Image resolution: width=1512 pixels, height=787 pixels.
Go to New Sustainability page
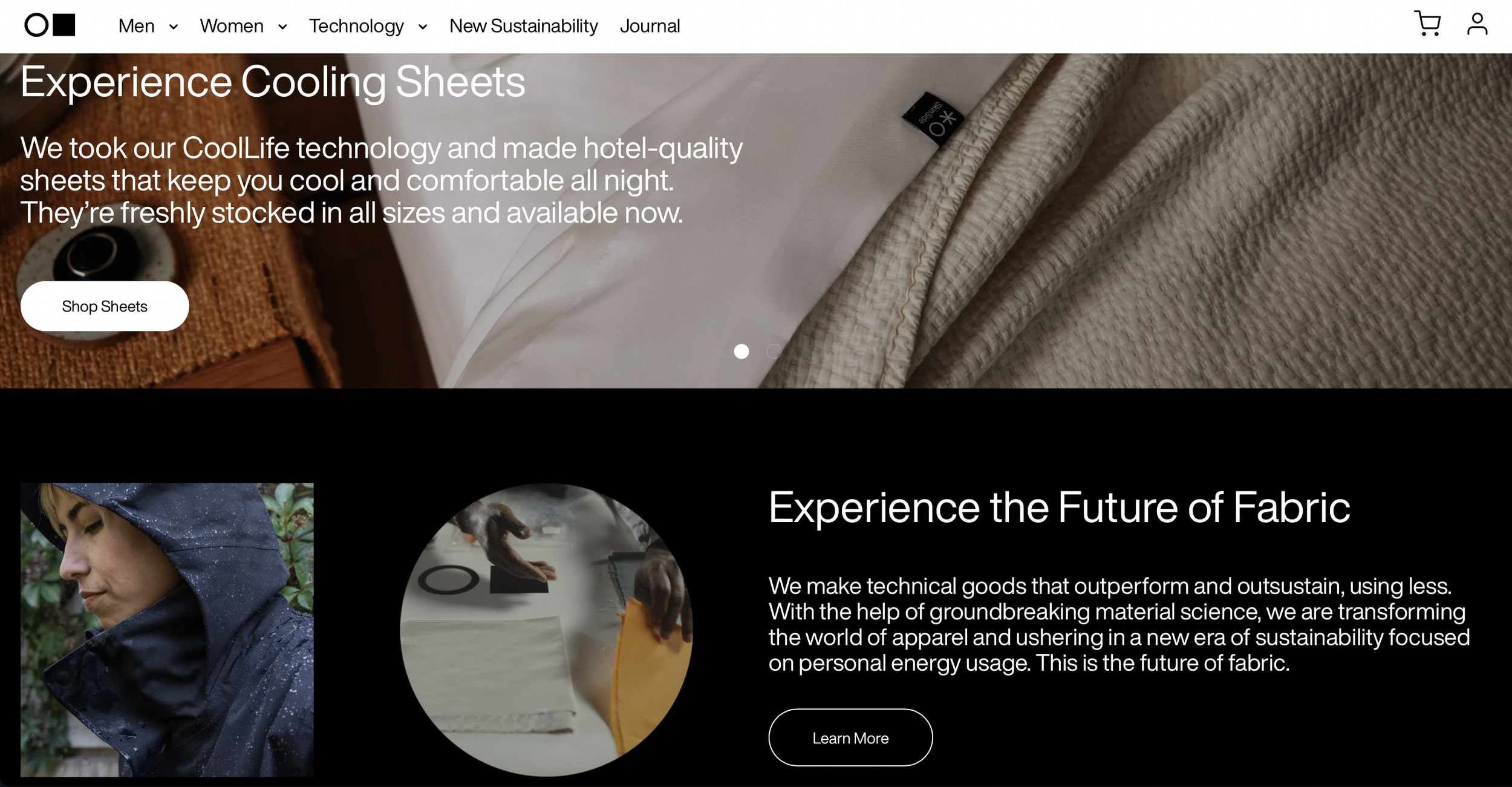click(524, 26)
